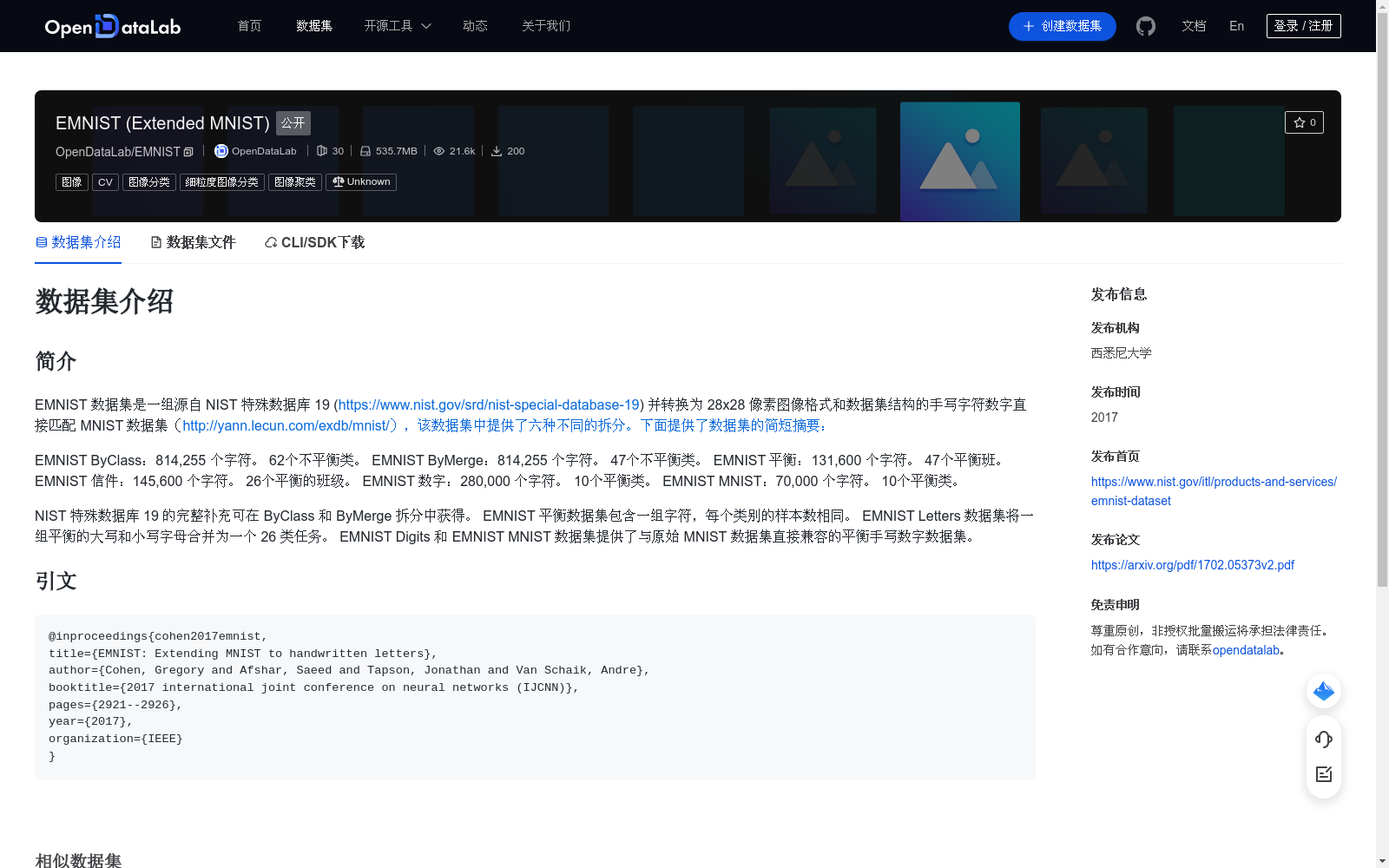The image size is (1389, 868).
Task: Open the nist-special-database-19 link
Action: click(x=489, y=404)
